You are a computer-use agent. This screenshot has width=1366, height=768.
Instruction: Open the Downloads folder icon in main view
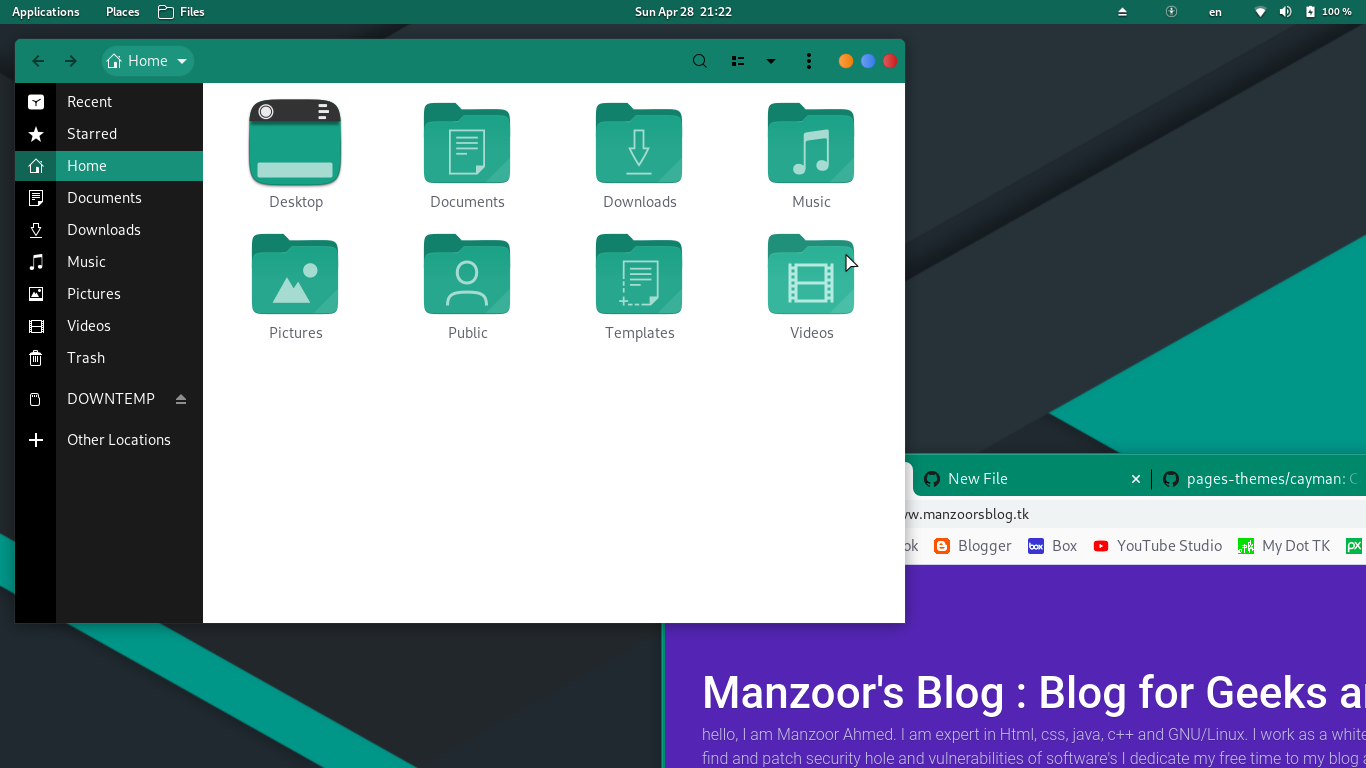click(639, 144)
